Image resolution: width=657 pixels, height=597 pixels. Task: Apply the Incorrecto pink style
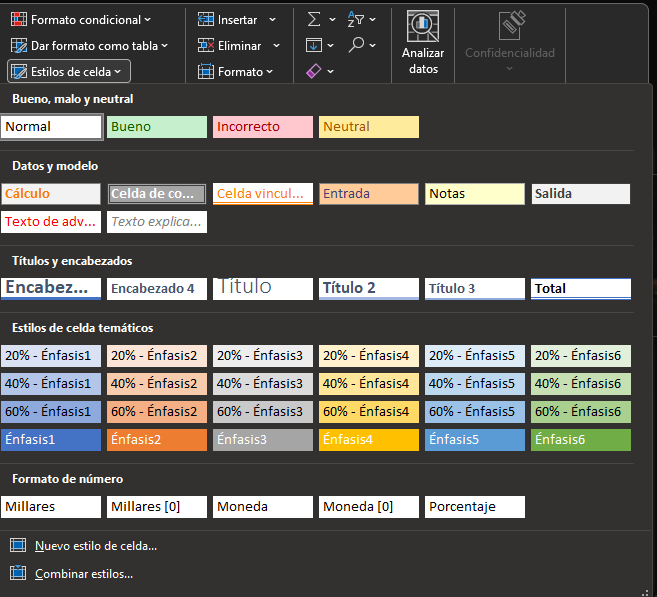pyautogui.click(x=263, y=127)
